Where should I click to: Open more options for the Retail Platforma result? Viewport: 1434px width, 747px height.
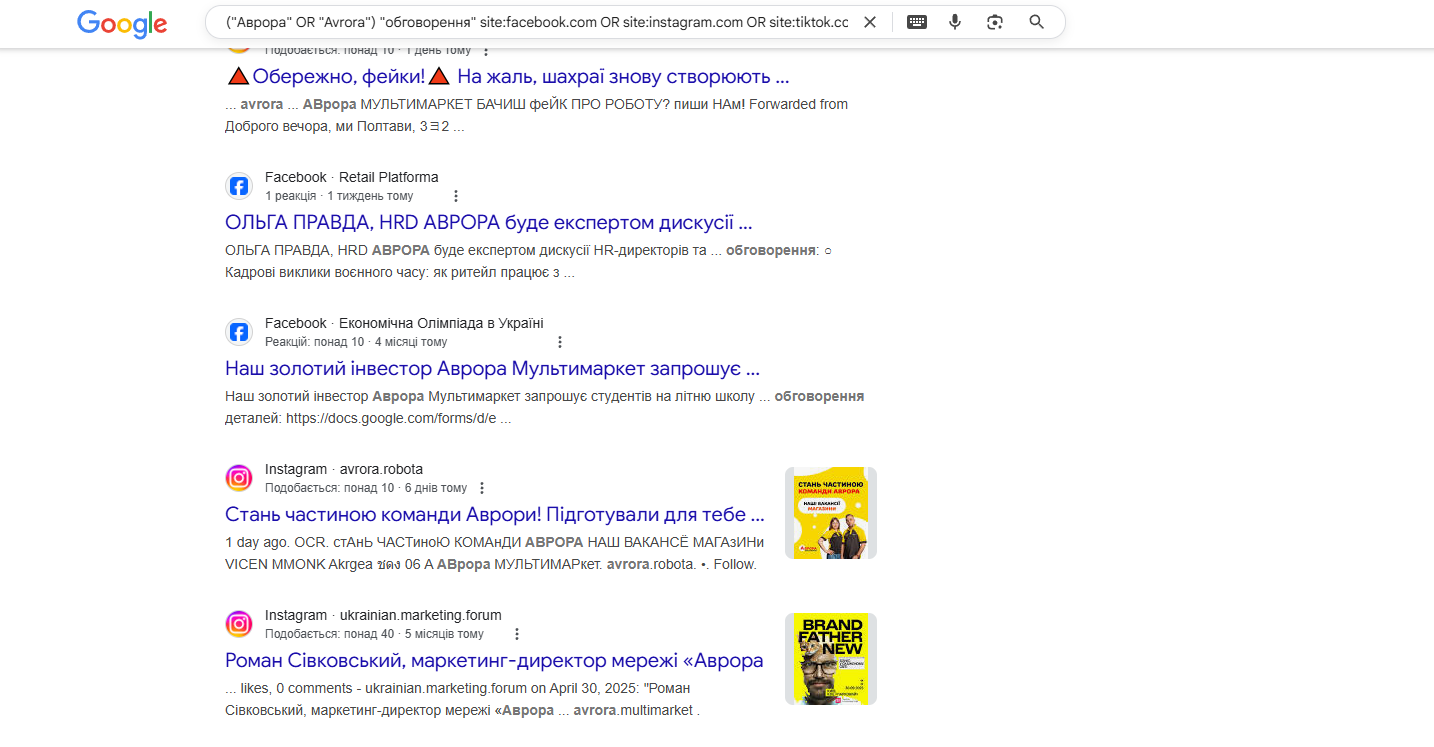pos(456,196)
